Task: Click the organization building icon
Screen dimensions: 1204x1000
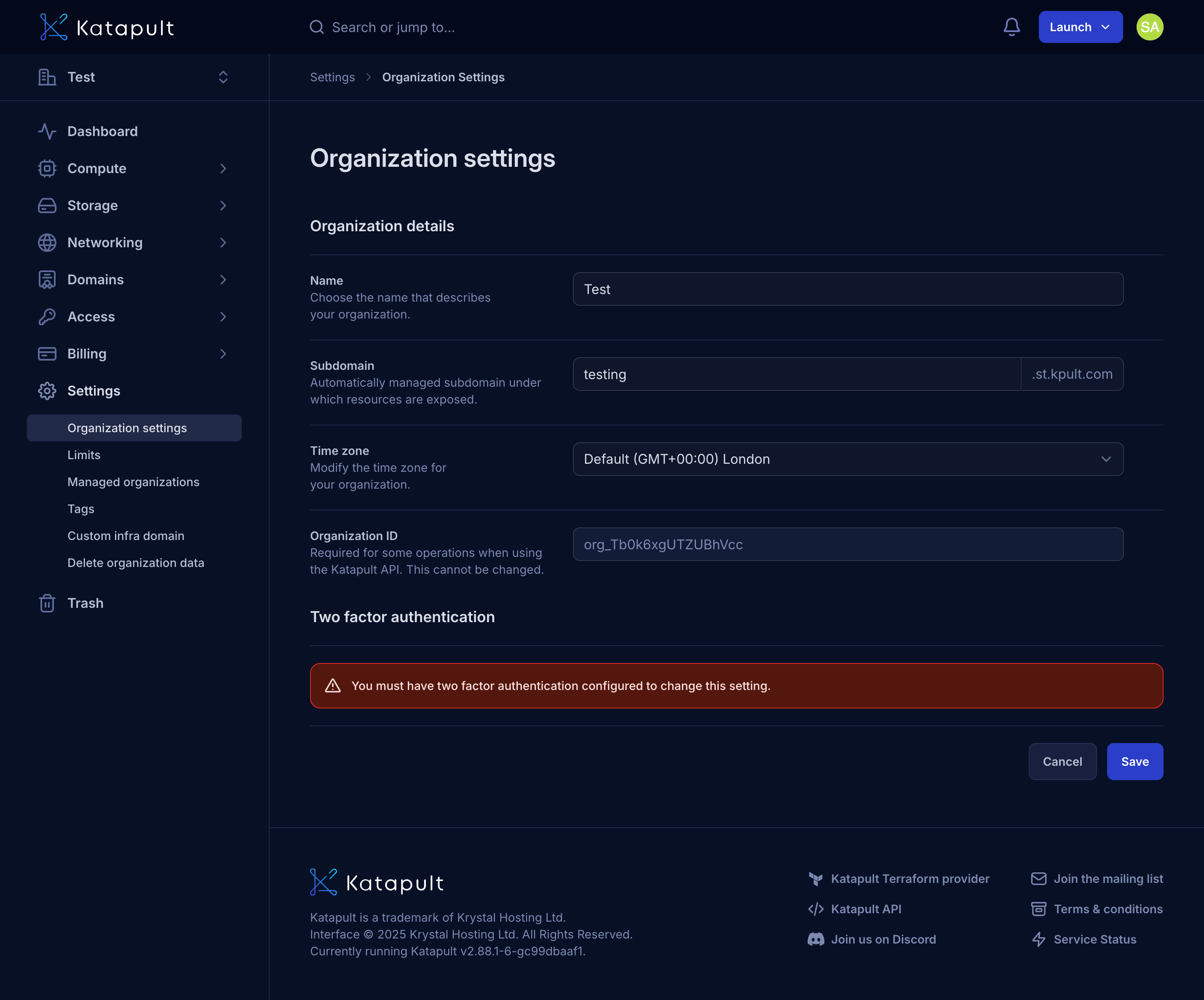Action: pyautogui.click(x=47, y=77)
